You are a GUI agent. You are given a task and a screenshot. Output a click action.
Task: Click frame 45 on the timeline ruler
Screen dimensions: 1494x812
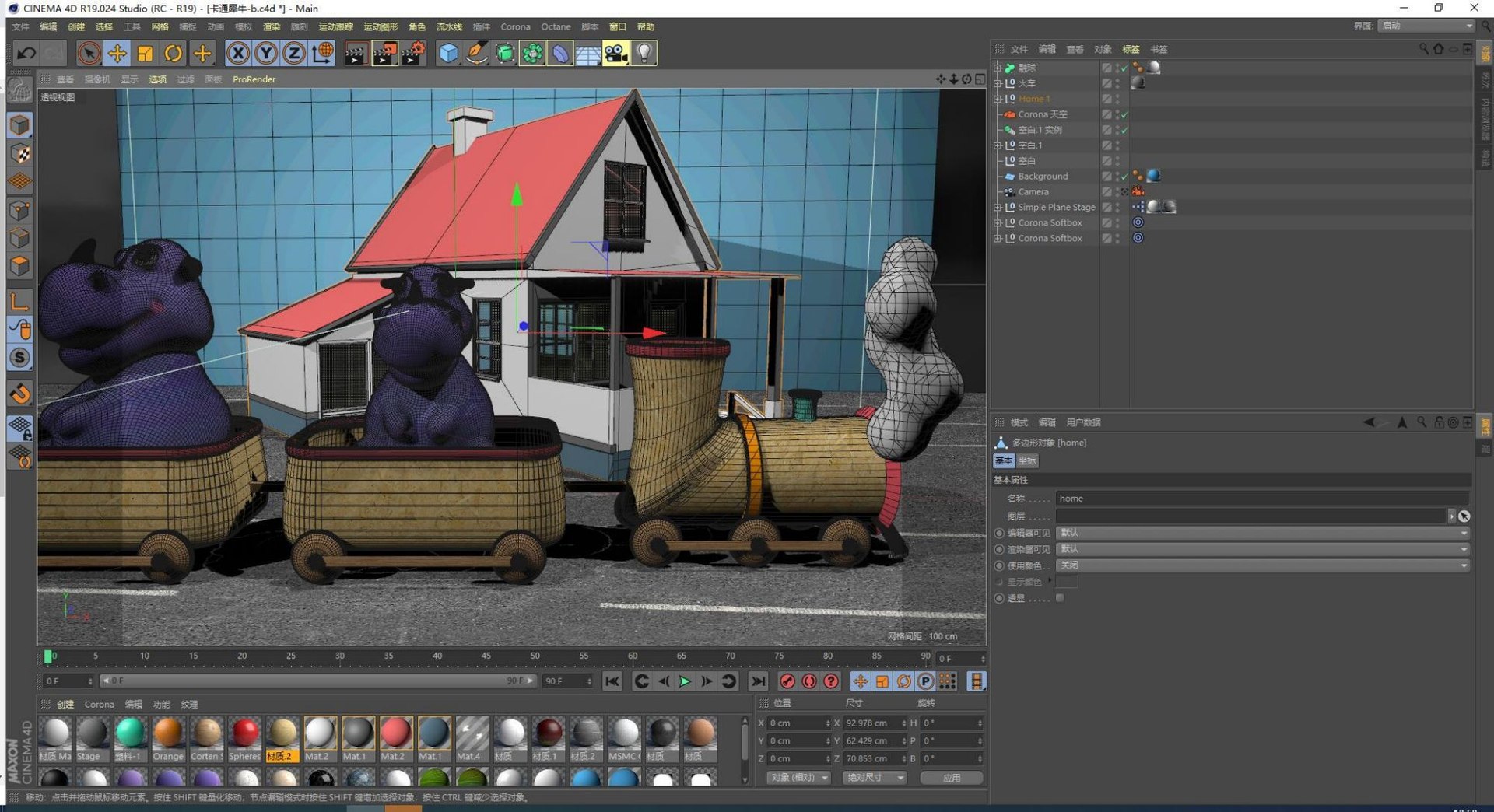point(486,656)
